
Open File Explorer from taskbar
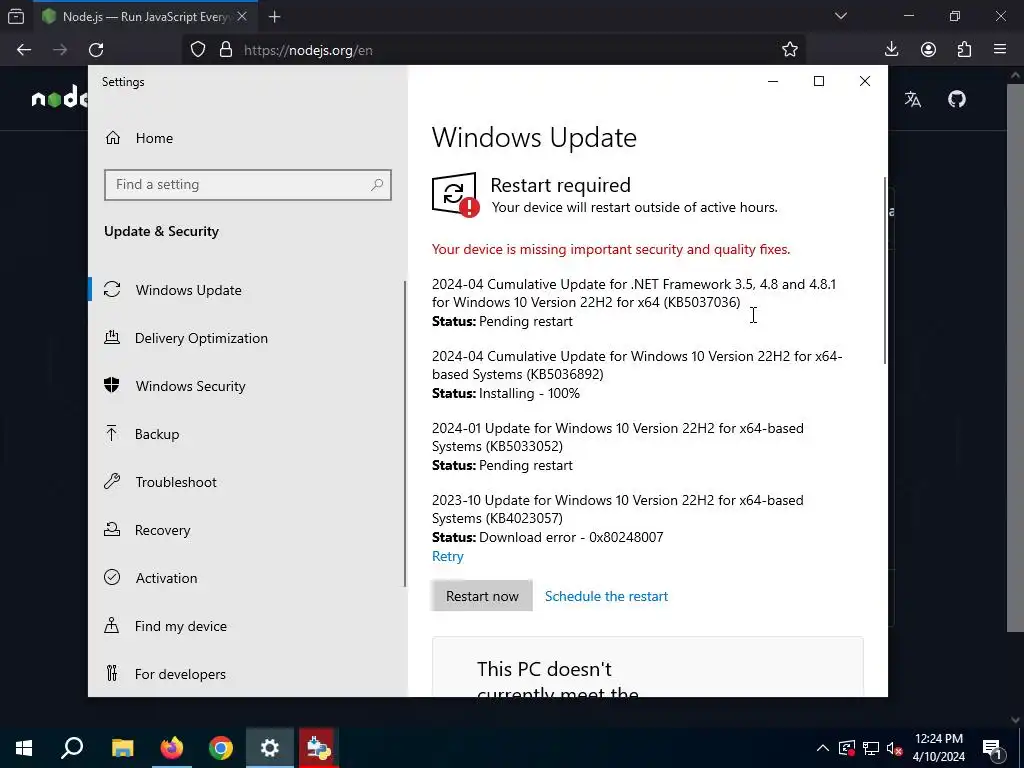(x=122, y=748)
